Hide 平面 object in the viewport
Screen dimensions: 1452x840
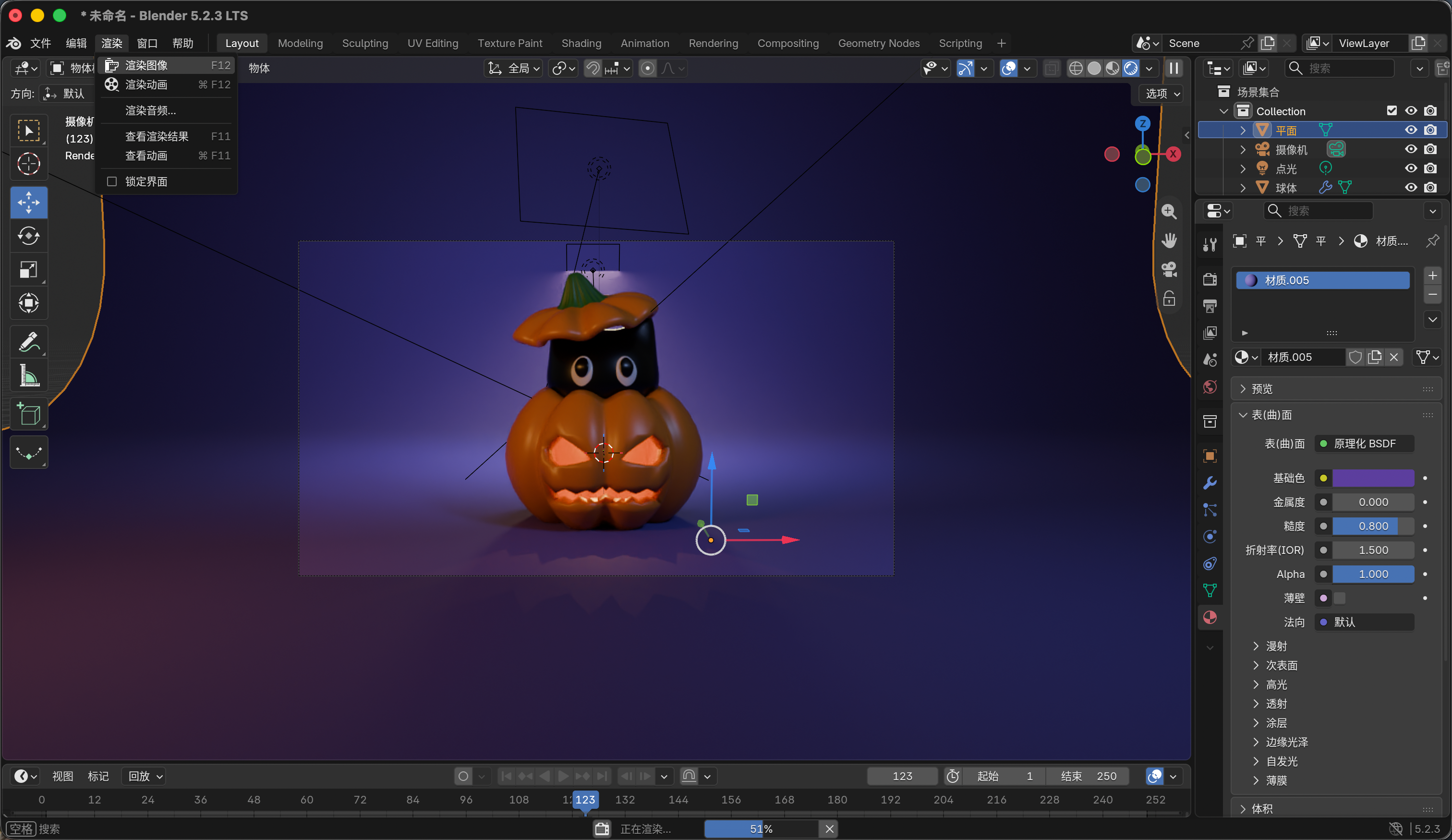(1411, 130)
